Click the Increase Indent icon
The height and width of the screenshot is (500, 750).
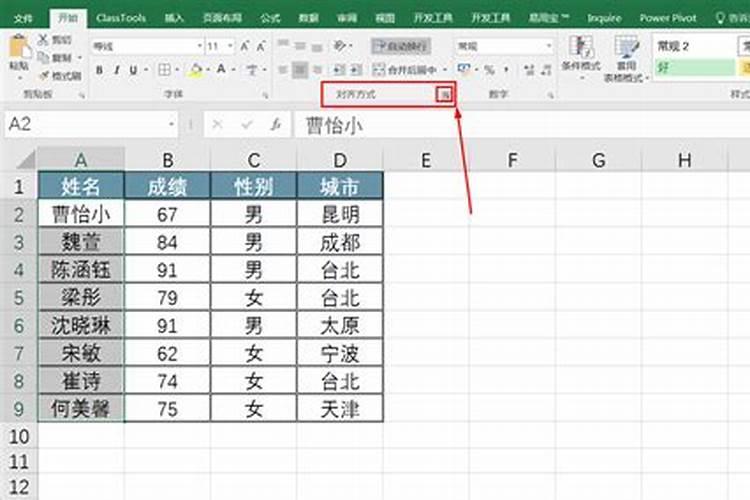click(x=356, y=70)
